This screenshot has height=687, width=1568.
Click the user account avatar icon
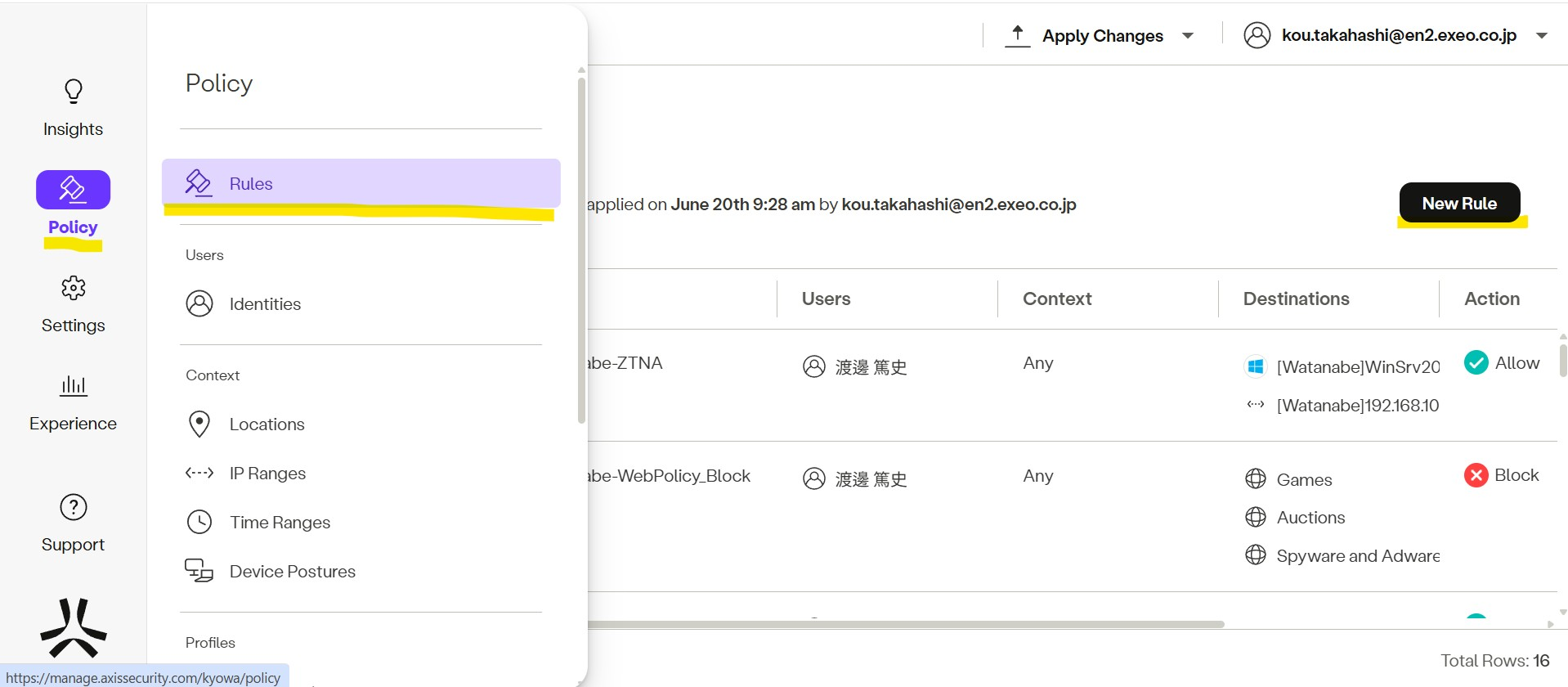pyautogui.click(x=1257, y=35)
